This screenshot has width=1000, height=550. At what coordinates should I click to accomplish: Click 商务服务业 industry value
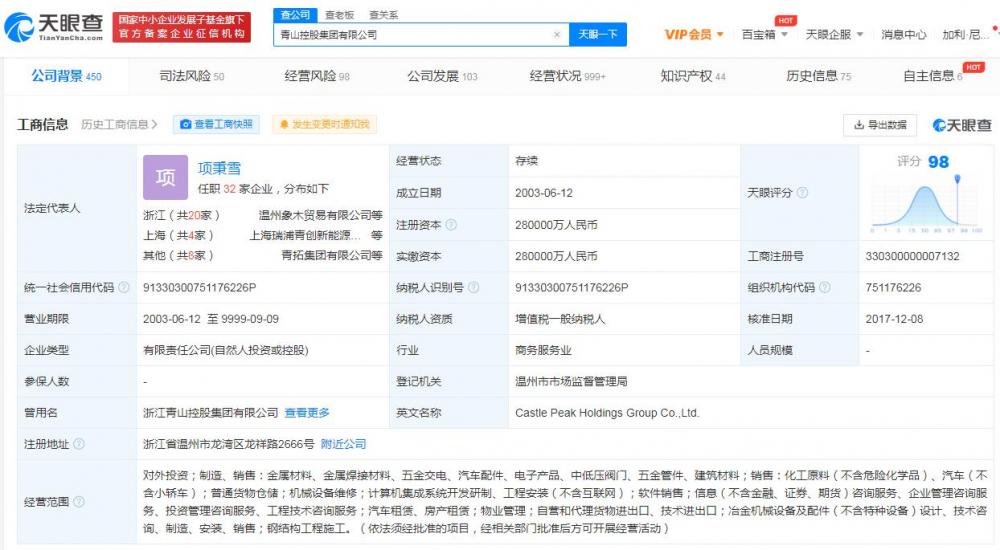pyautogui.click(x=543, y=350)
